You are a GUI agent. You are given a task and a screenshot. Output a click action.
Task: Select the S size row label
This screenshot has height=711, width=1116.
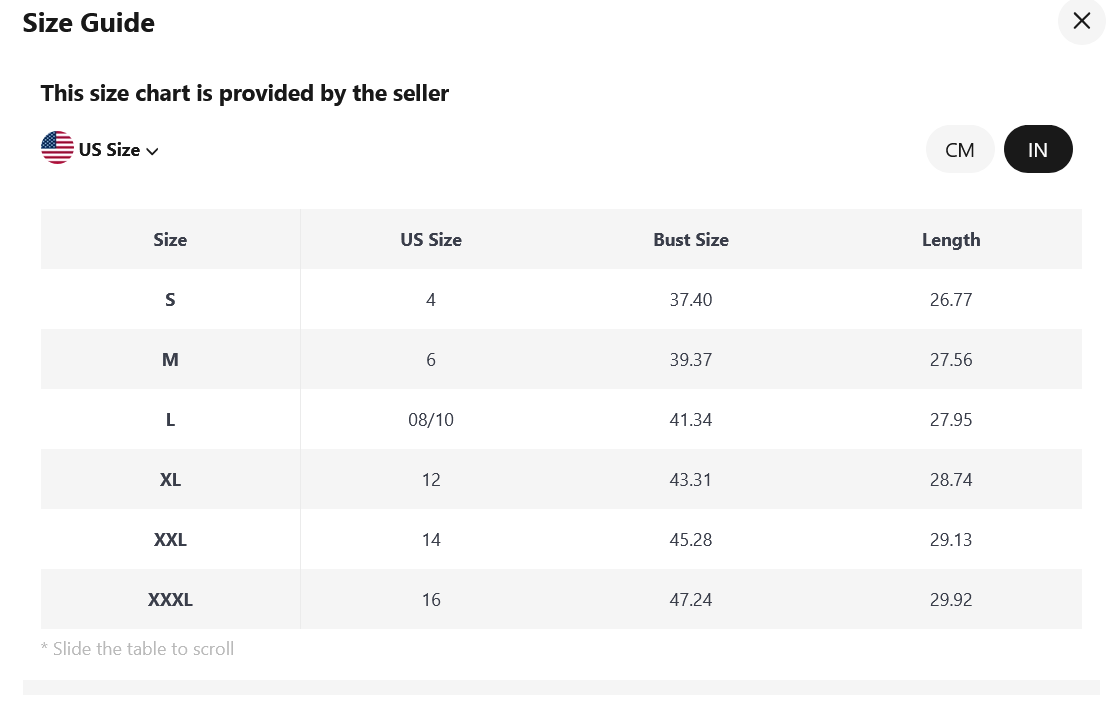[x=170, y=300]
